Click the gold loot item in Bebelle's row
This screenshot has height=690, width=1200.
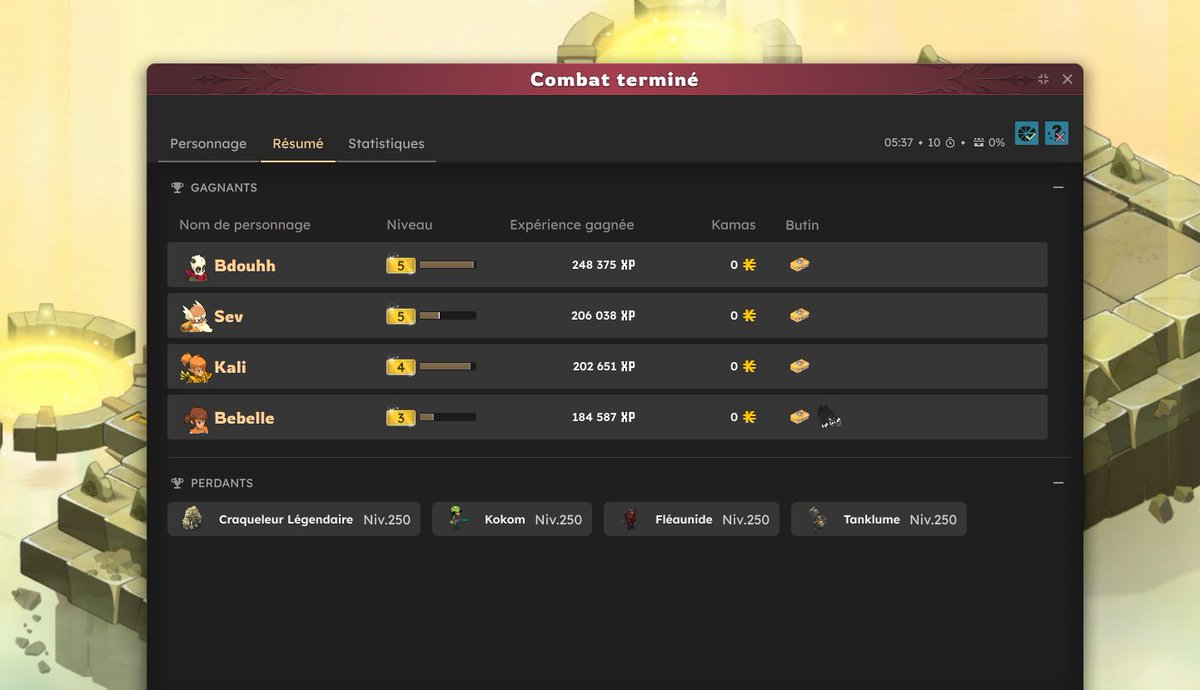pos(799,417)
